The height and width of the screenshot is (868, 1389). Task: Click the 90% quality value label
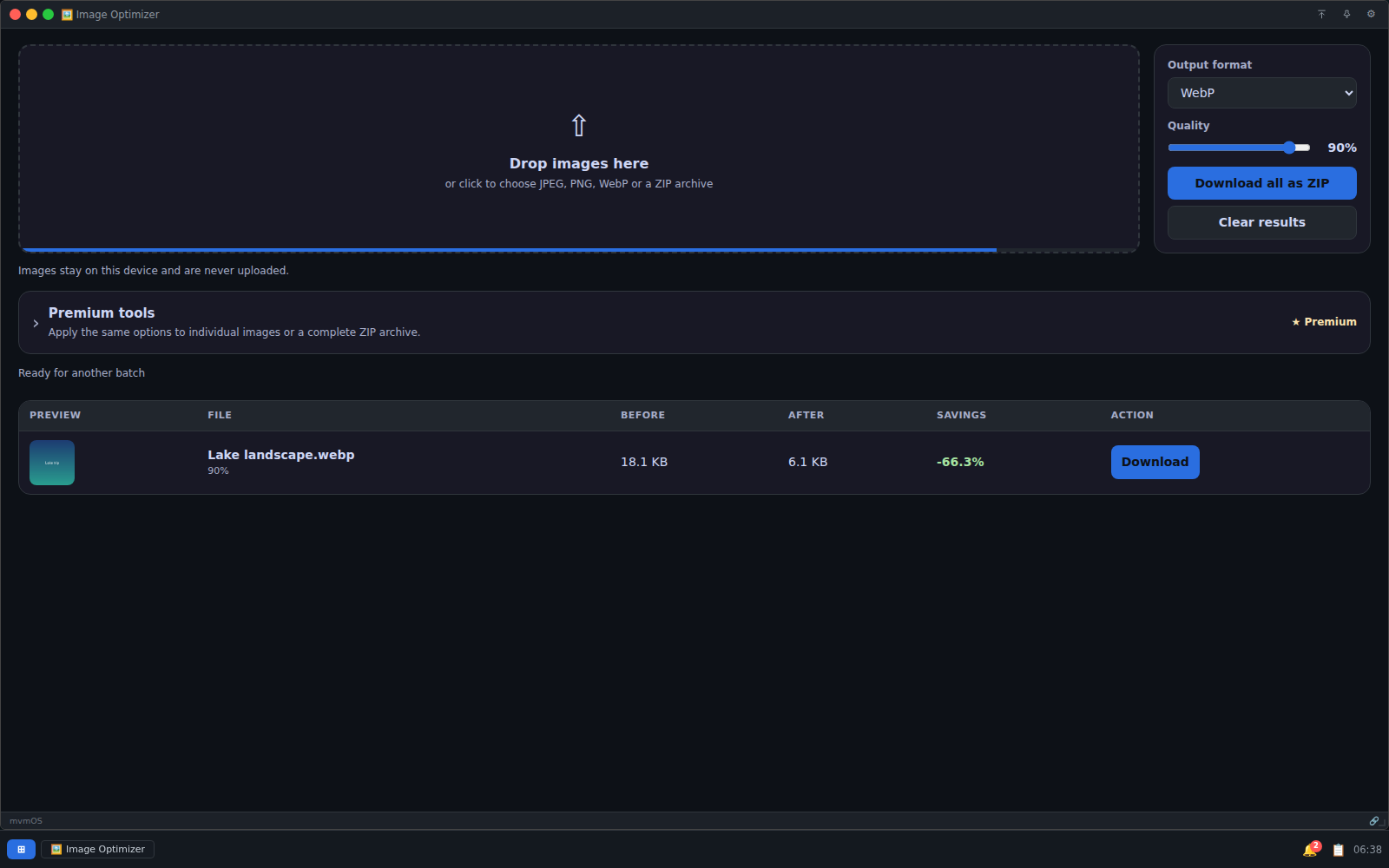coord(1342,148)
